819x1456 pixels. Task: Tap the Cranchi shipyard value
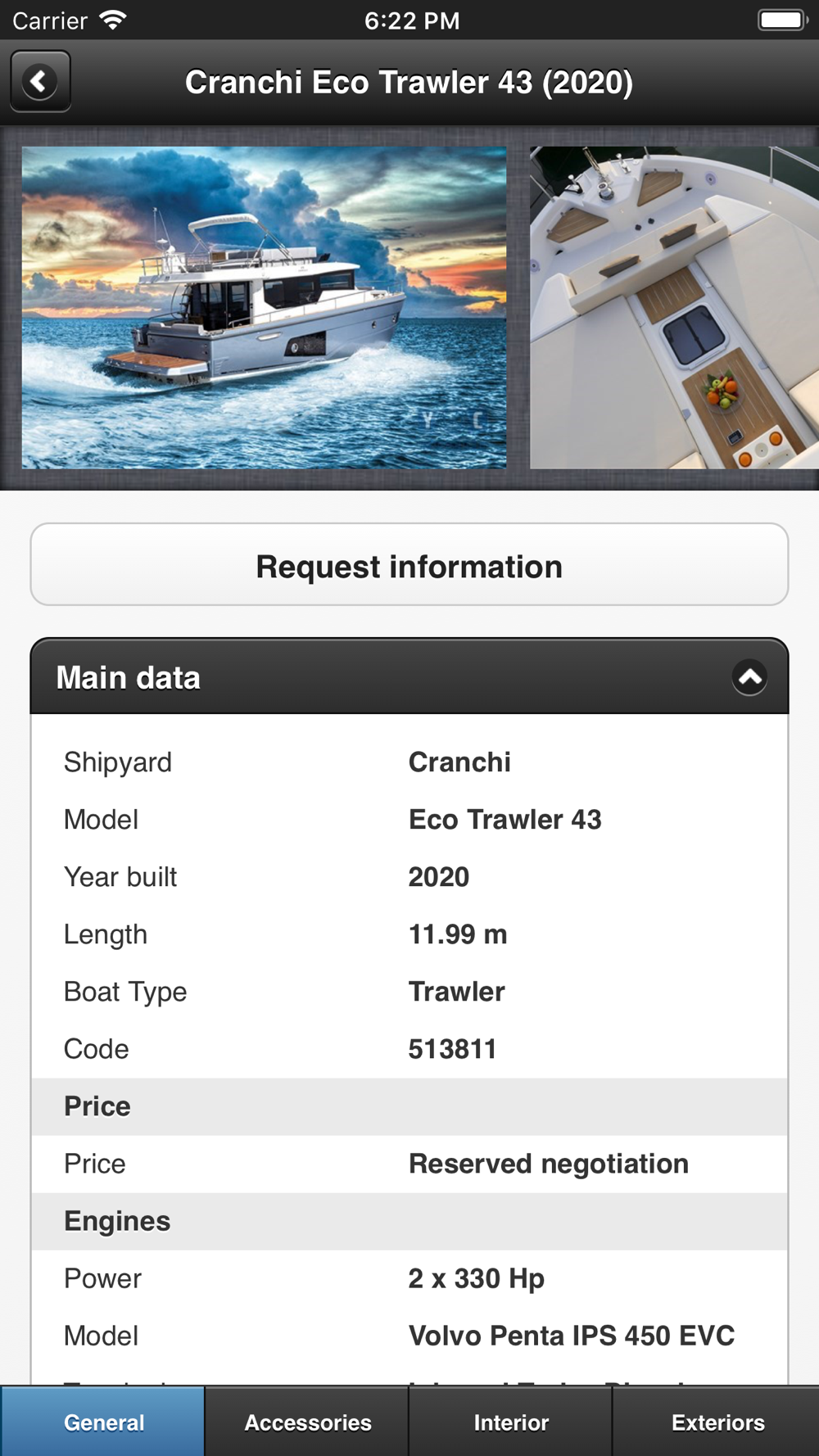(459, 762)
